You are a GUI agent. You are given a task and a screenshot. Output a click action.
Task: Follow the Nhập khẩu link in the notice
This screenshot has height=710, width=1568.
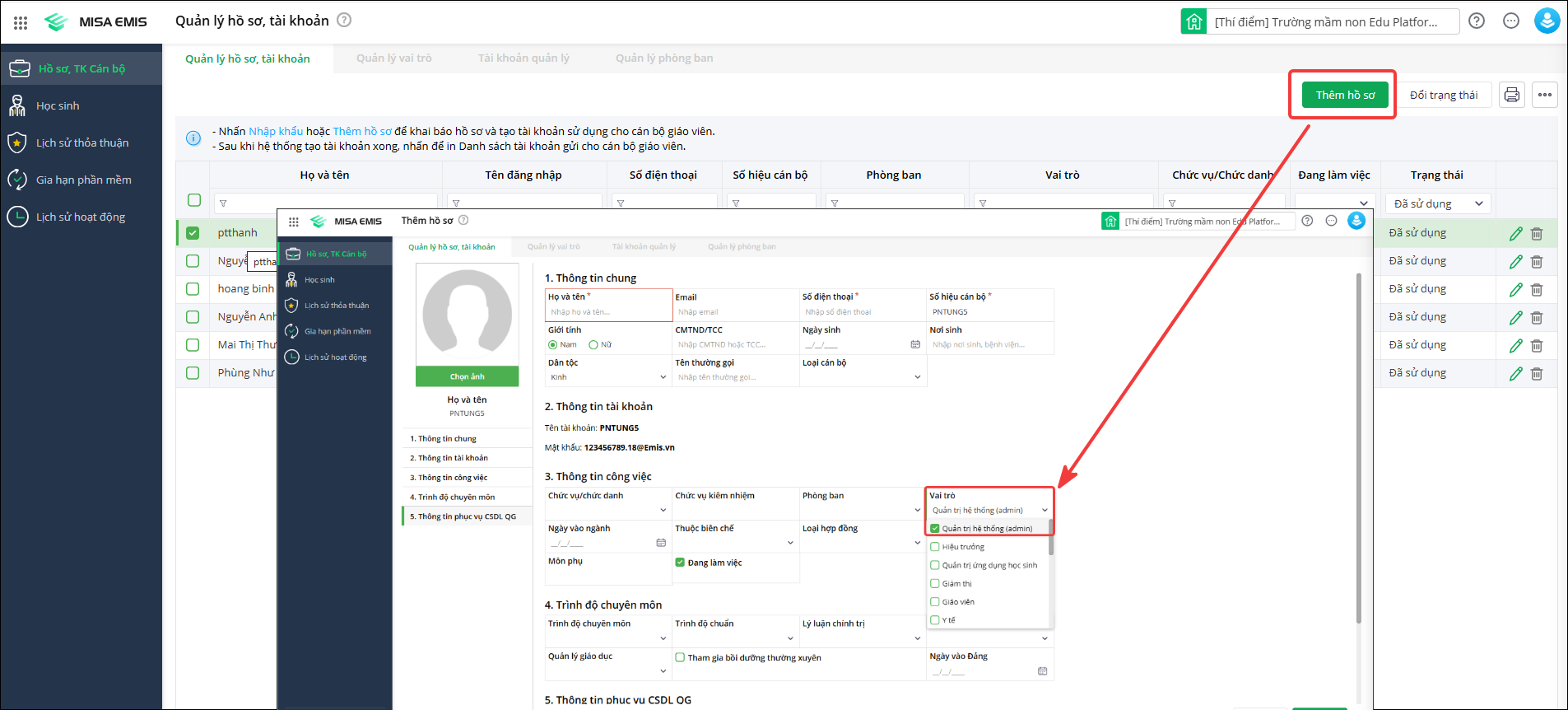[x=276, y=131]
